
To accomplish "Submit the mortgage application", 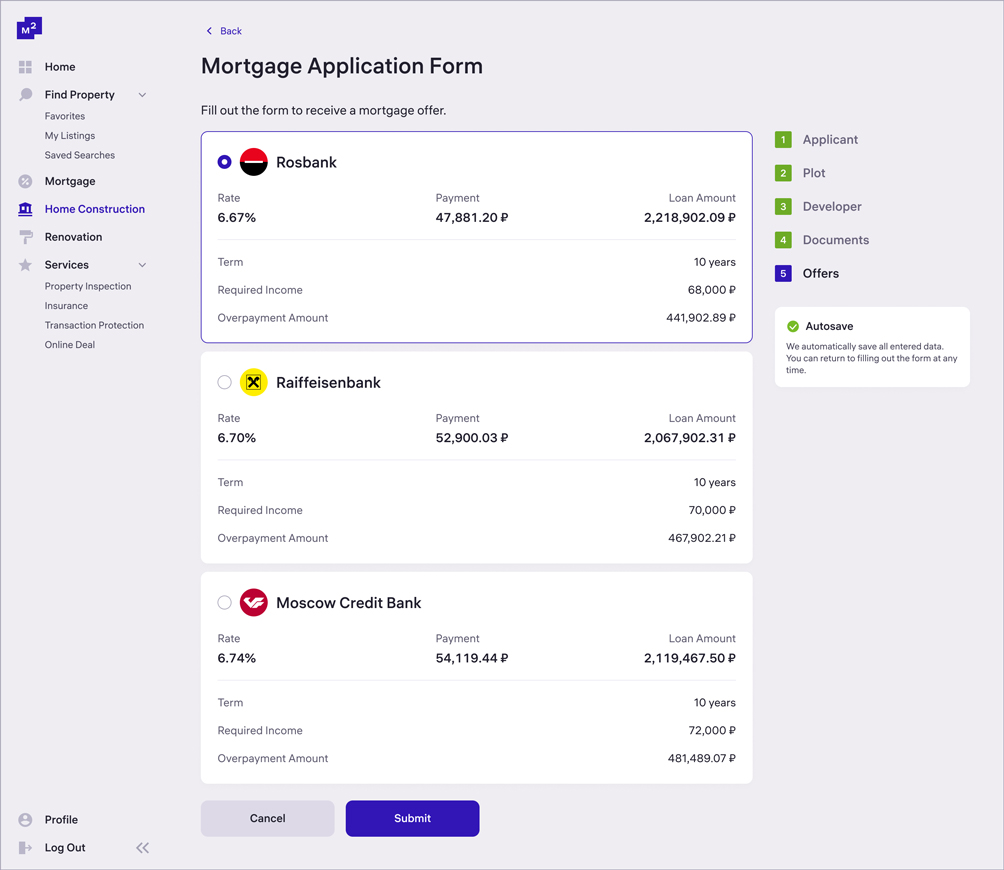I will click(412, 818).
